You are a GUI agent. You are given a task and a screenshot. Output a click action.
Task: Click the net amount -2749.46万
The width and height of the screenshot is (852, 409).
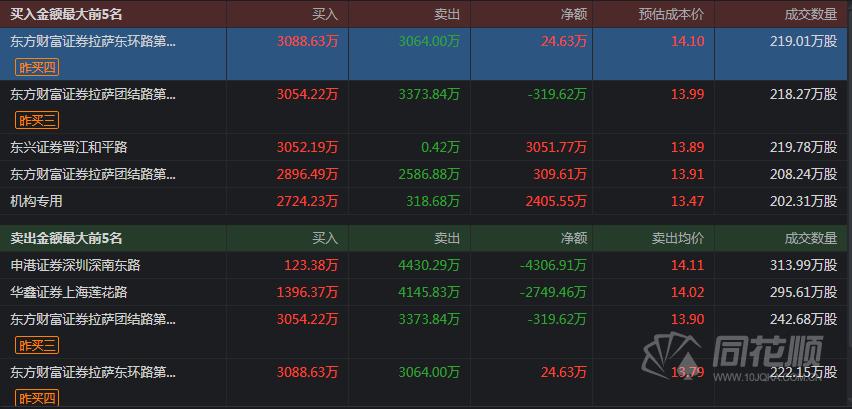554,292
